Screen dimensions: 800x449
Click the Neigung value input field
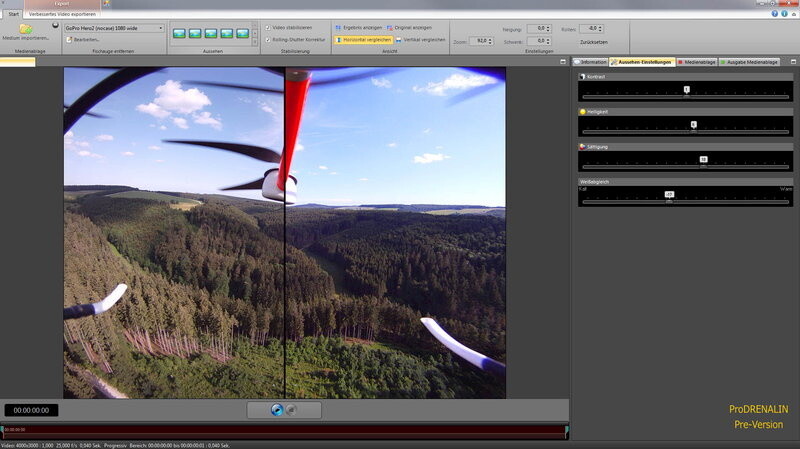pyautogui.click(x=537, y=28)
